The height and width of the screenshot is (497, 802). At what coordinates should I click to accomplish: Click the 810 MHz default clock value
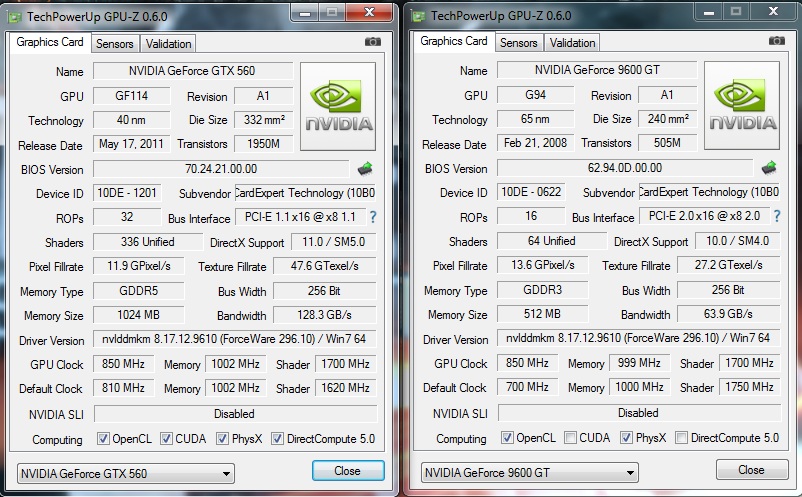tap(123, 388)
